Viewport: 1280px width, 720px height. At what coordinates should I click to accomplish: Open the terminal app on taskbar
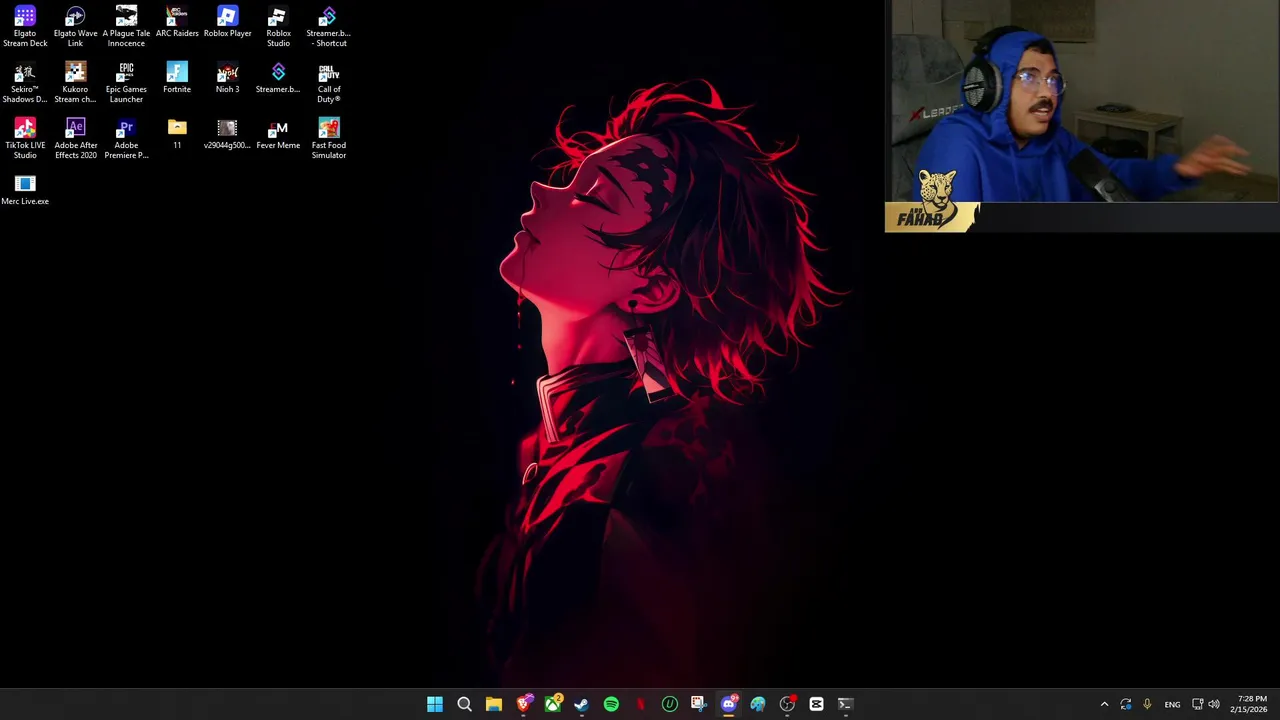coord(845,704)
